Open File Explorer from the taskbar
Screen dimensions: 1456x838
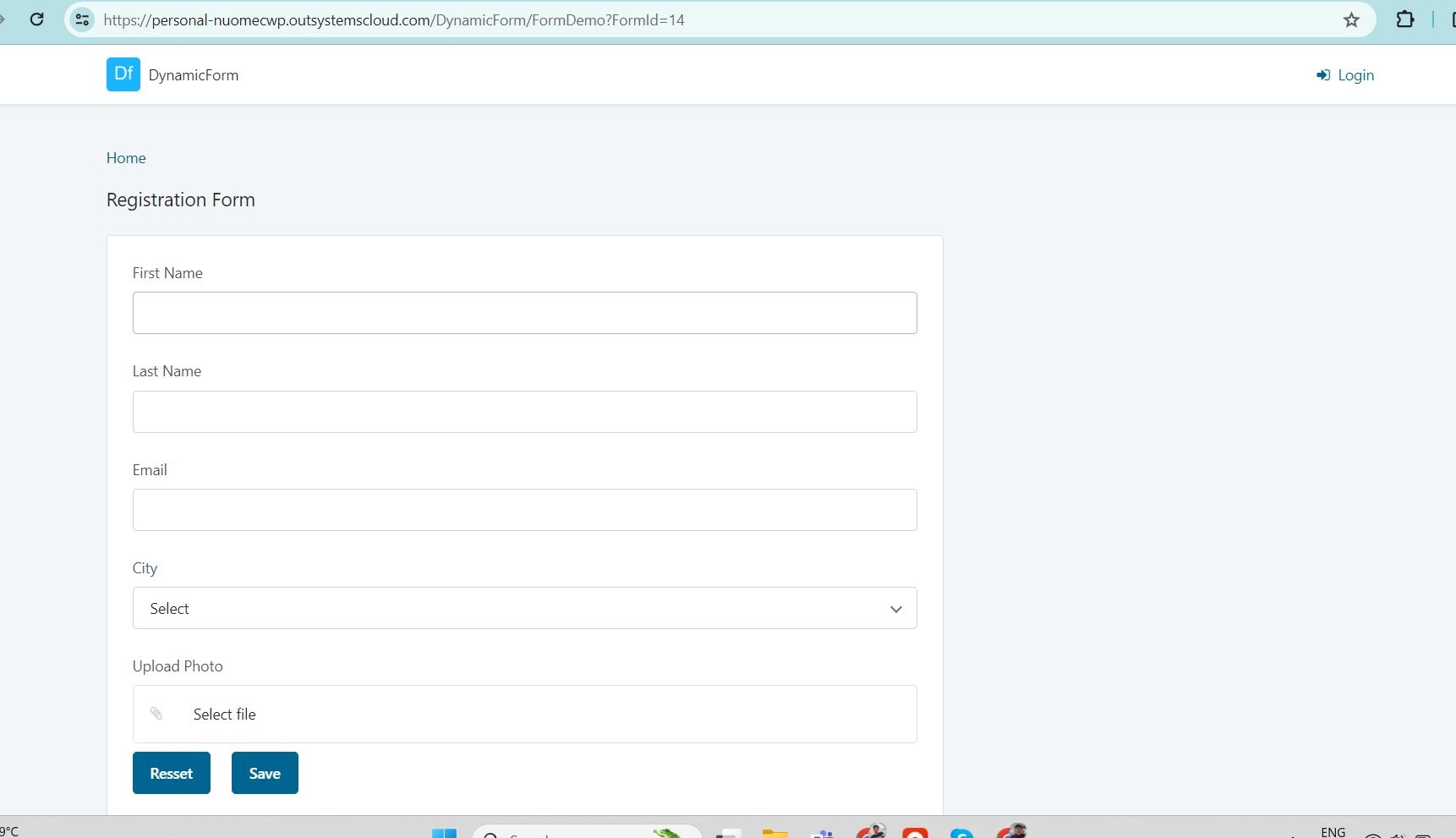(x=775, y=833)
